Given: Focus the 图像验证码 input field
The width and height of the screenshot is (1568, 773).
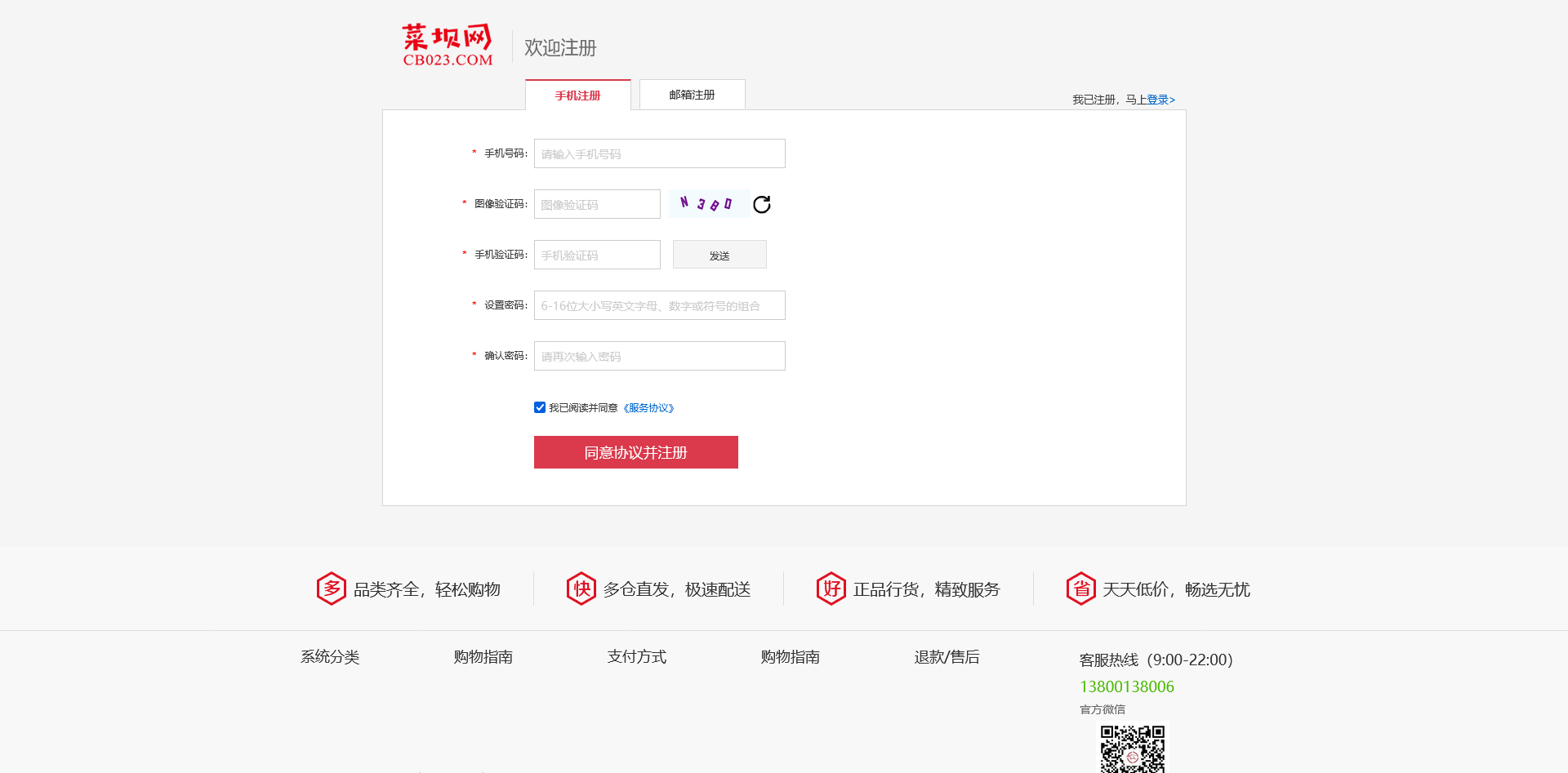Looking at the screenshot, I should pos(597,204).
